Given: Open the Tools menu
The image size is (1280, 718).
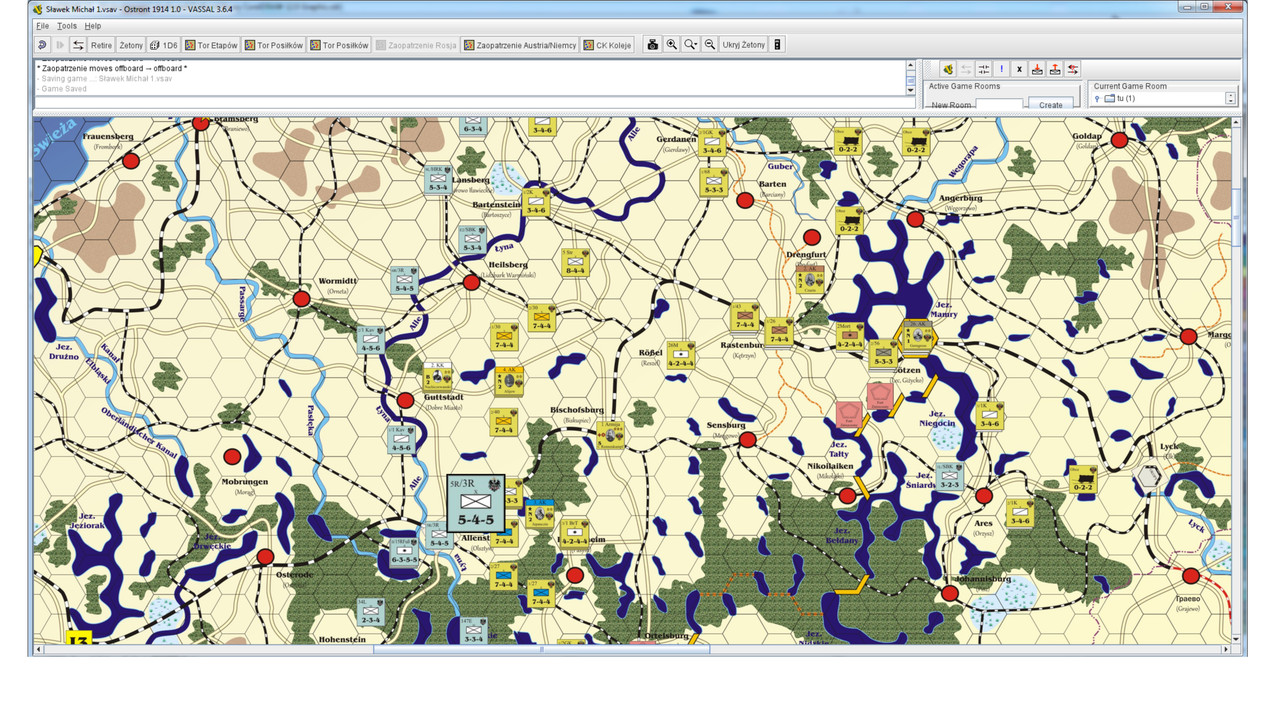Looking at the screenshot, I should [66, 26].
